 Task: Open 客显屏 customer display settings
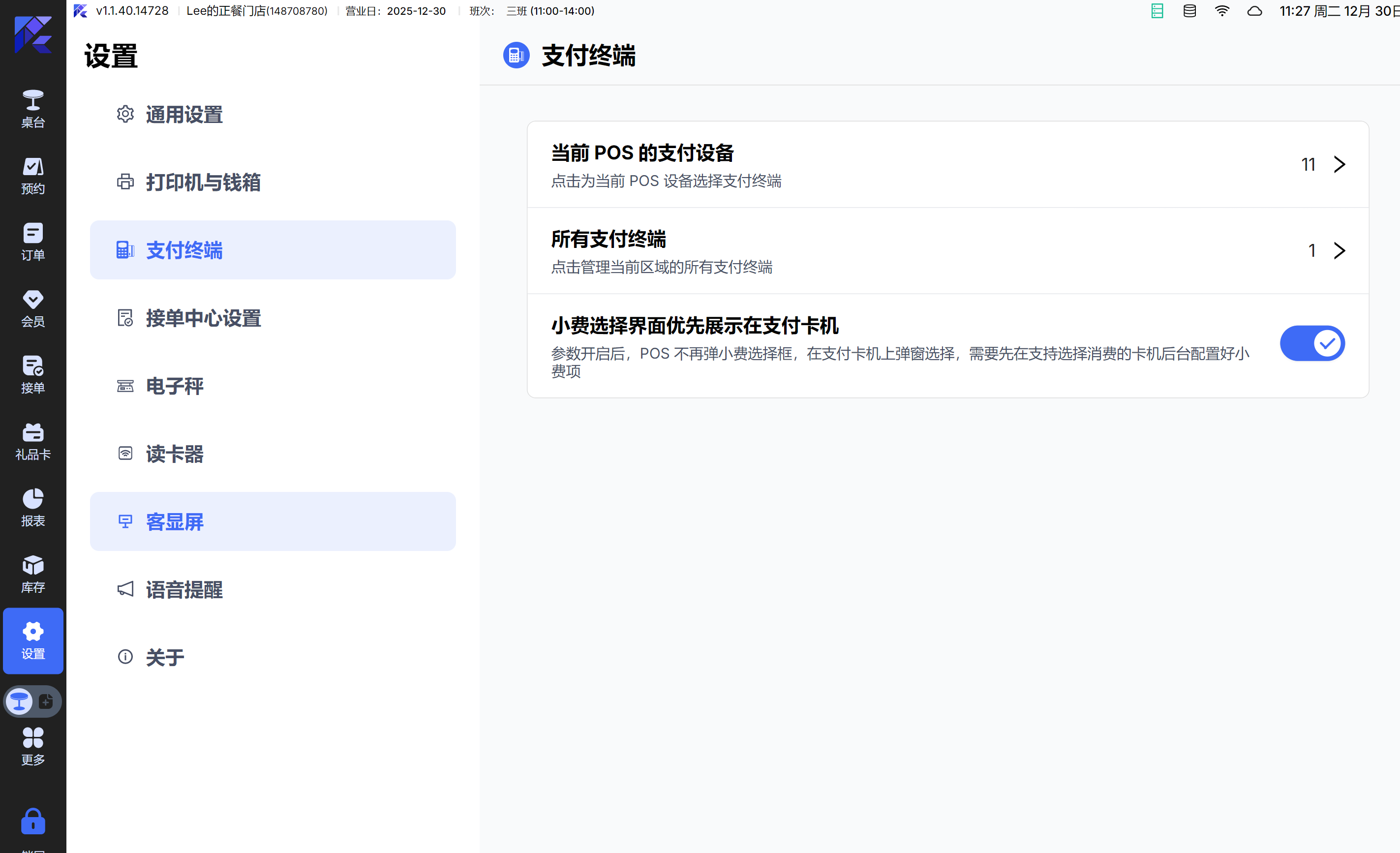click(x=175, y=522)
